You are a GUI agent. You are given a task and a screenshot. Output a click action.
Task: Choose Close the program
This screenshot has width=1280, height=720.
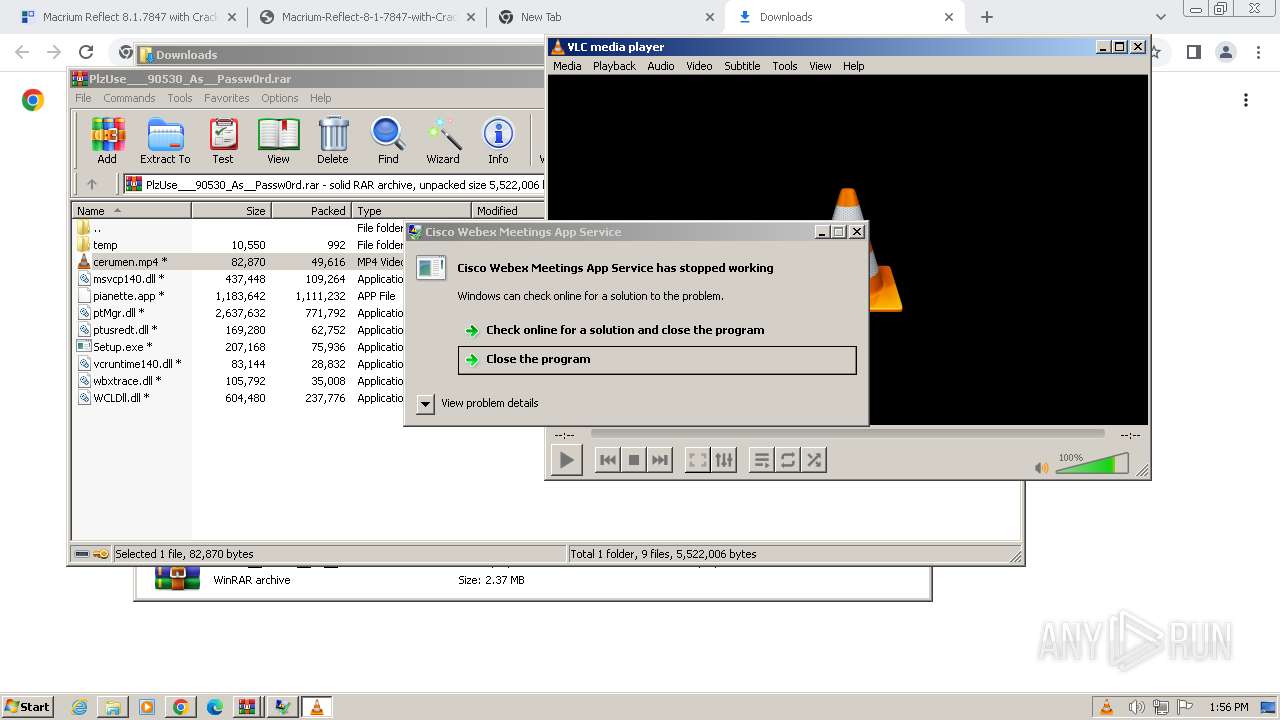[657, 360]
